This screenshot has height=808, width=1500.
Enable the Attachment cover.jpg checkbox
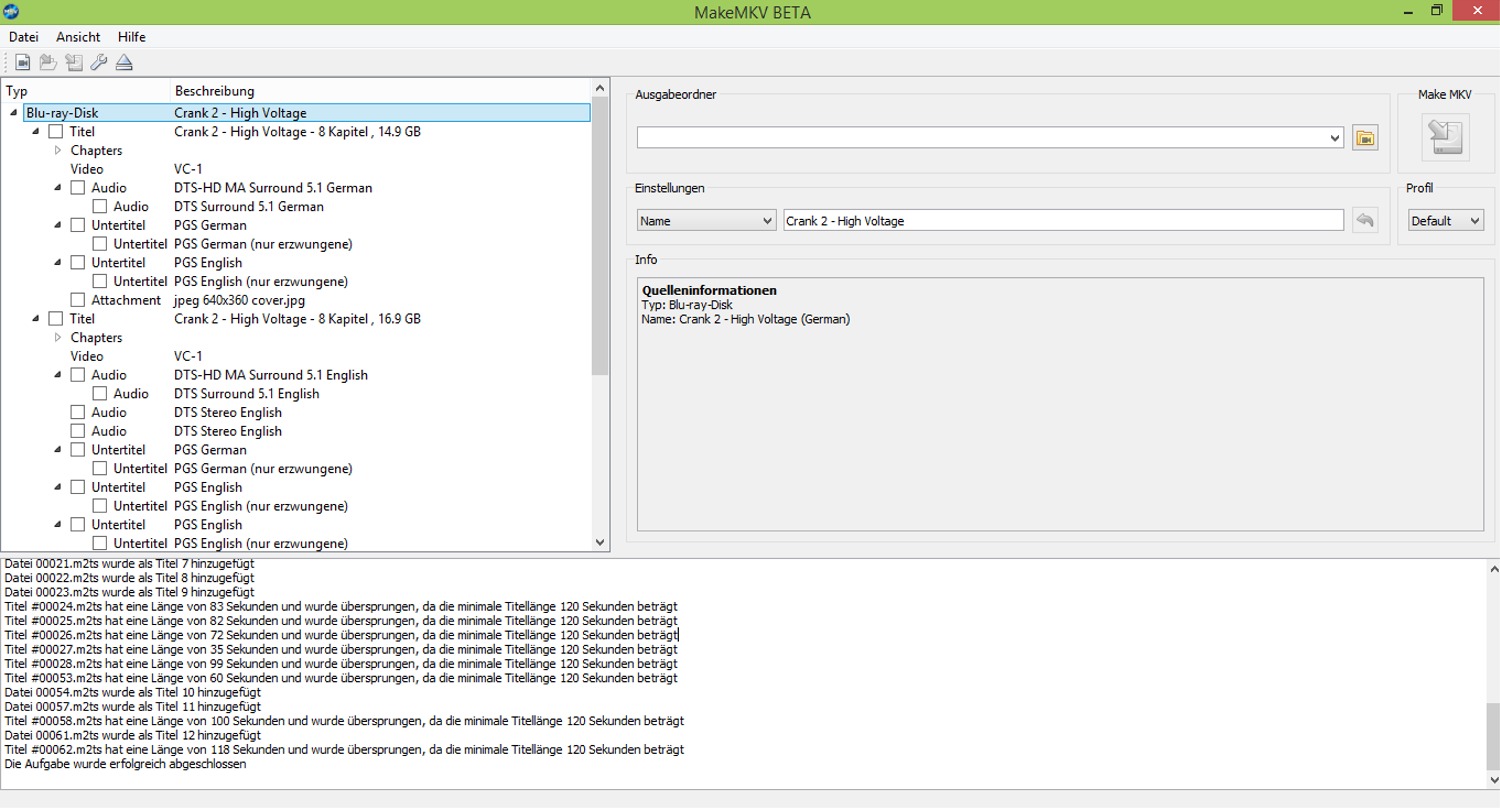pos(78,300)
